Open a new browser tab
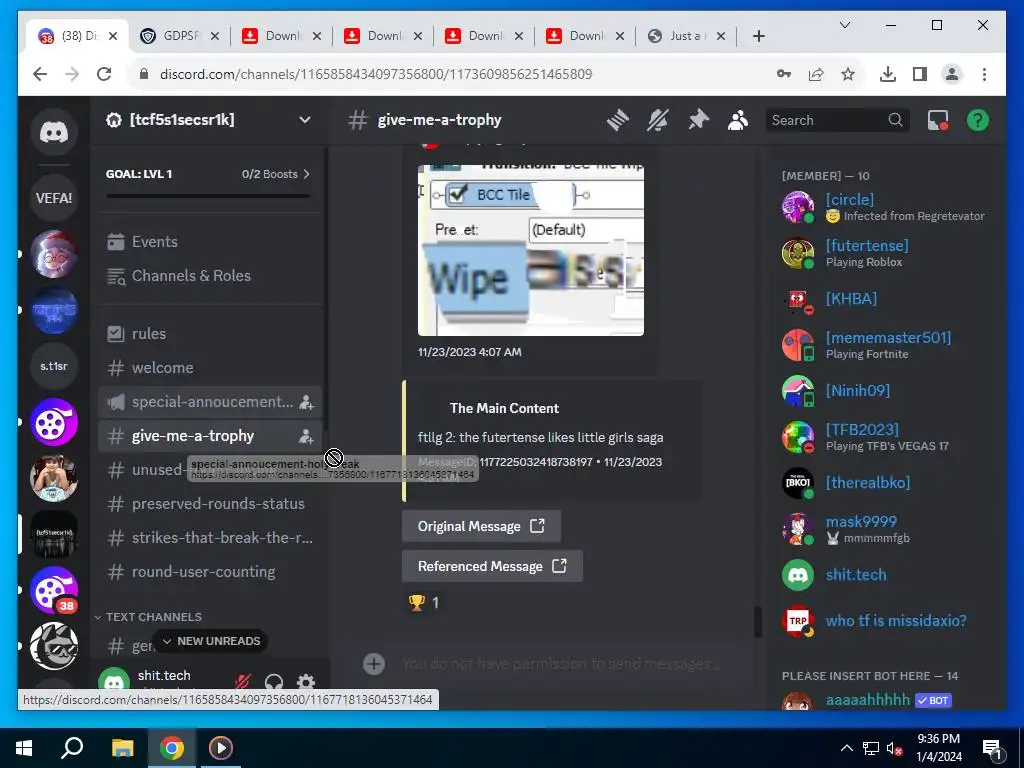This screenshot has width=1024, height=768. click(758, 36)
